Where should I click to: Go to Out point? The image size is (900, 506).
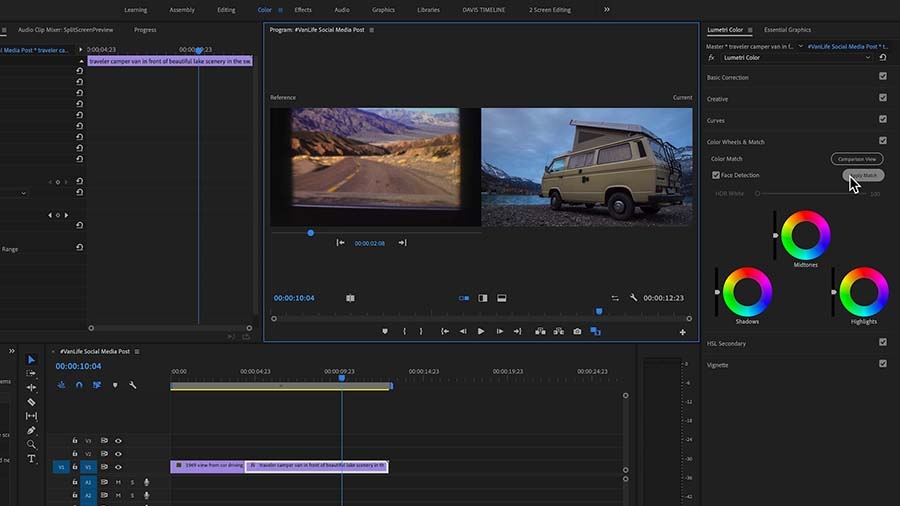(518, 332)
